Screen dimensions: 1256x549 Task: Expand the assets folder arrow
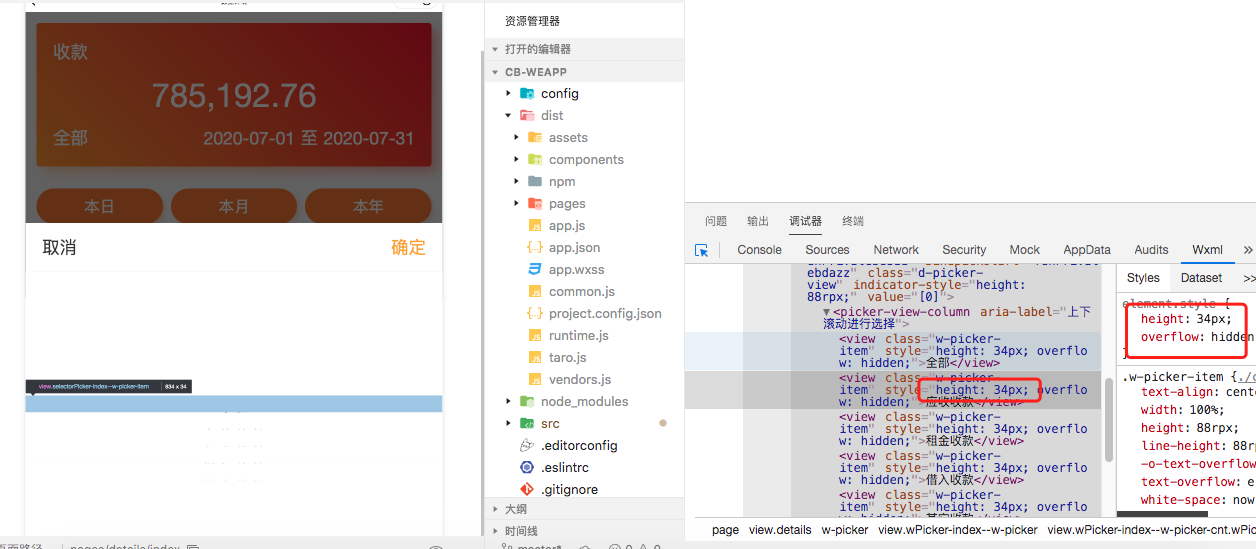(x=517, y=137)
